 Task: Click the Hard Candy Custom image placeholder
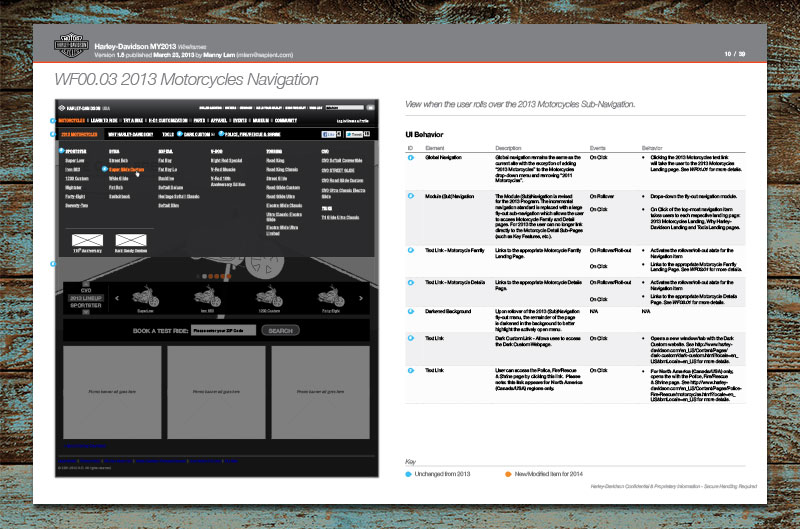click(131, 240)
